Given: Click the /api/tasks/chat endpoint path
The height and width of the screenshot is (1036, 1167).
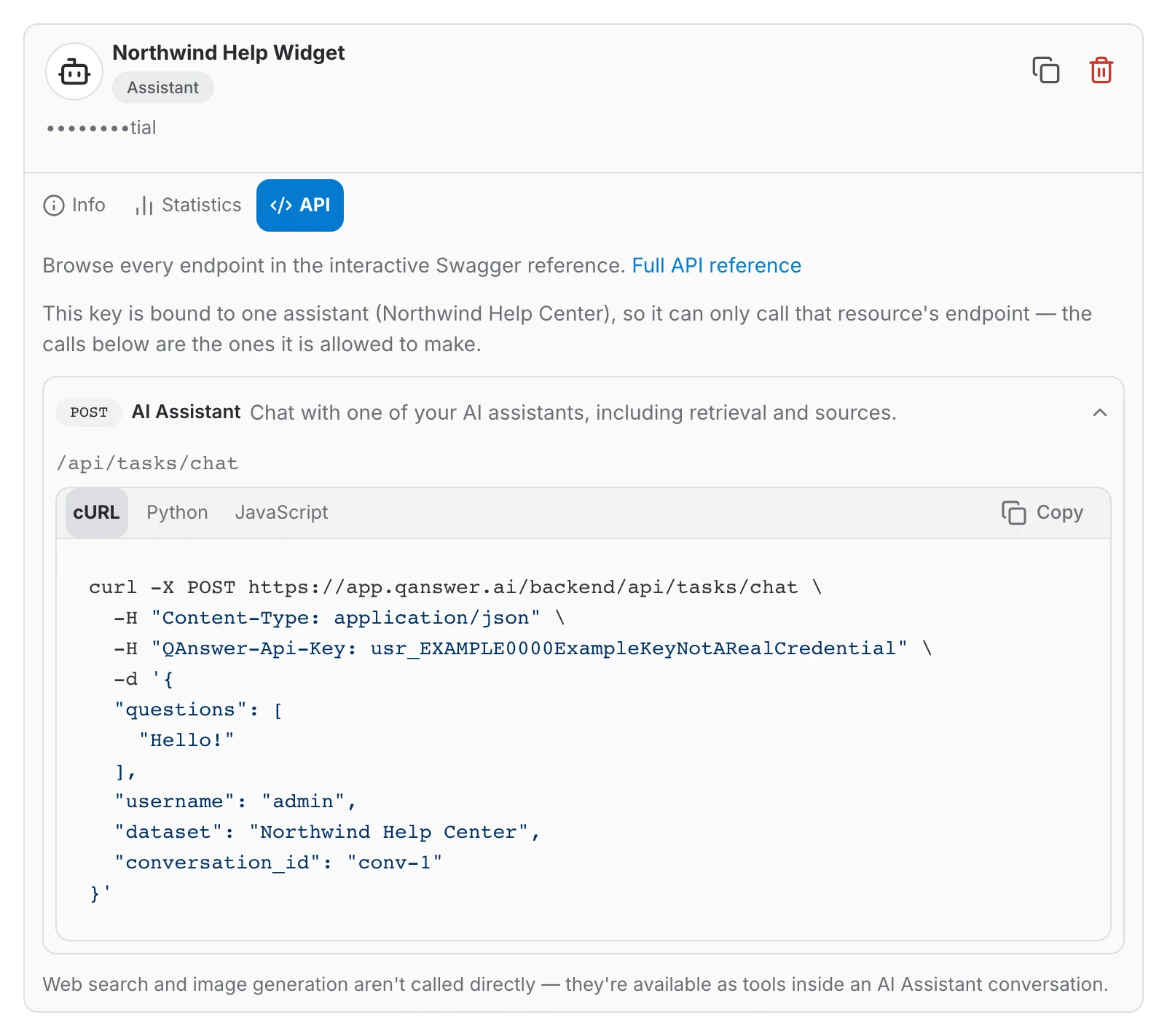Looking at the screenshot, I should (x=148, y=463).
